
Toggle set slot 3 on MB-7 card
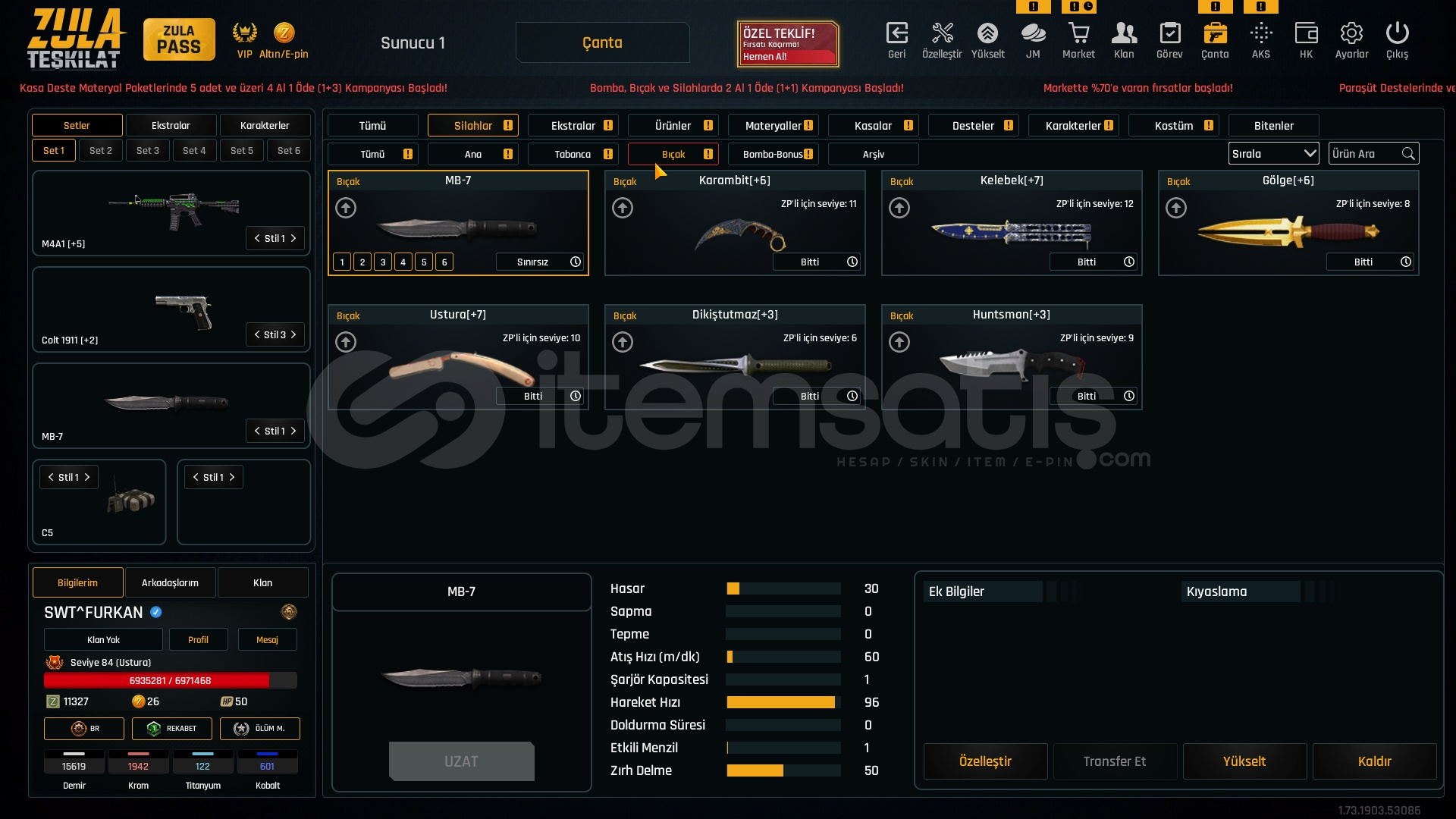coord(383,262)
